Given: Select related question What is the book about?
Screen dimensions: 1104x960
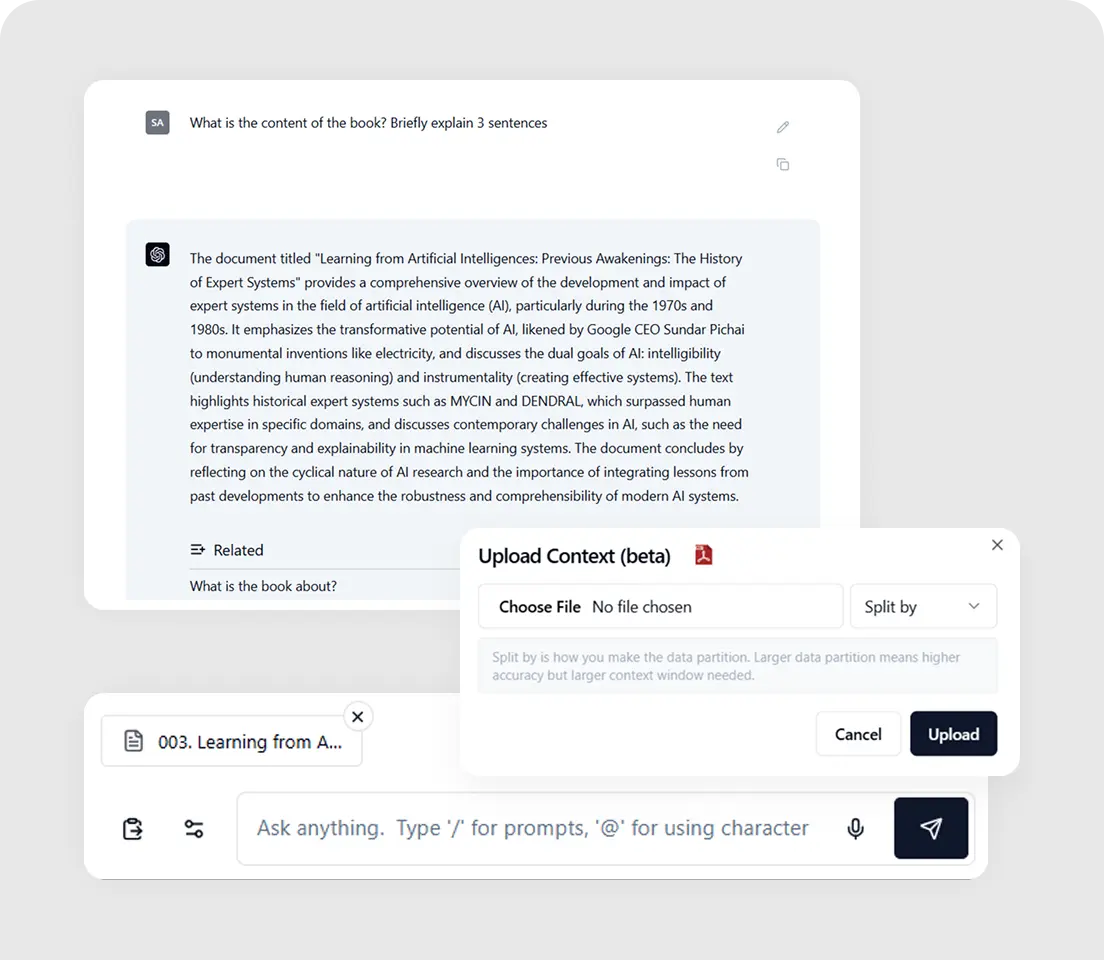Looking at the screenshot, I should coord(263,586).
